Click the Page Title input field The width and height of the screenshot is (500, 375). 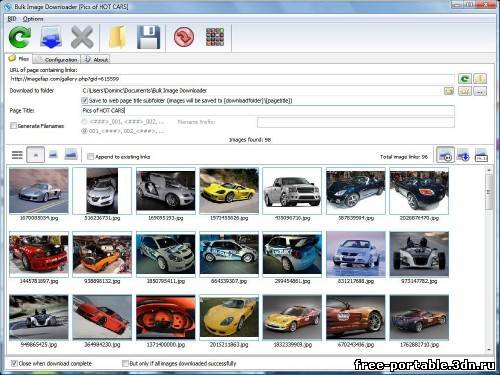click(x=268, y=111)
